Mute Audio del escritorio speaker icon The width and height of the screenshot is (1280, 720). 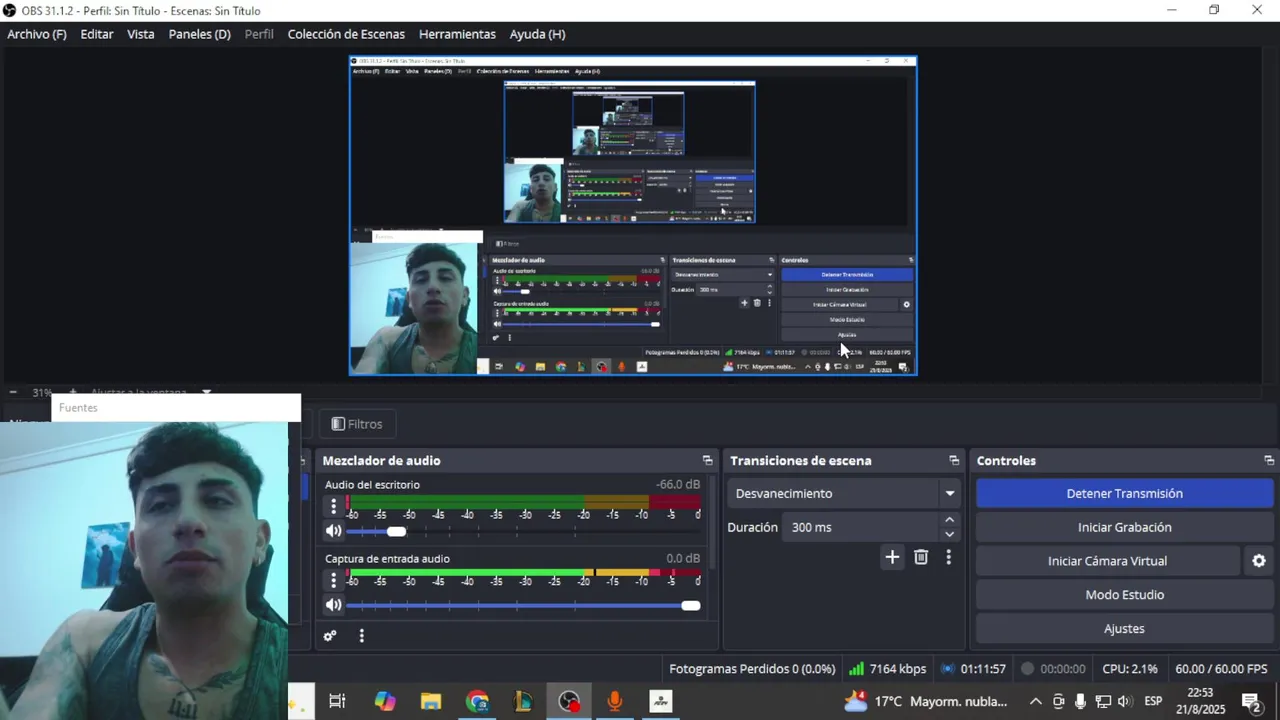tap(334, 531)
